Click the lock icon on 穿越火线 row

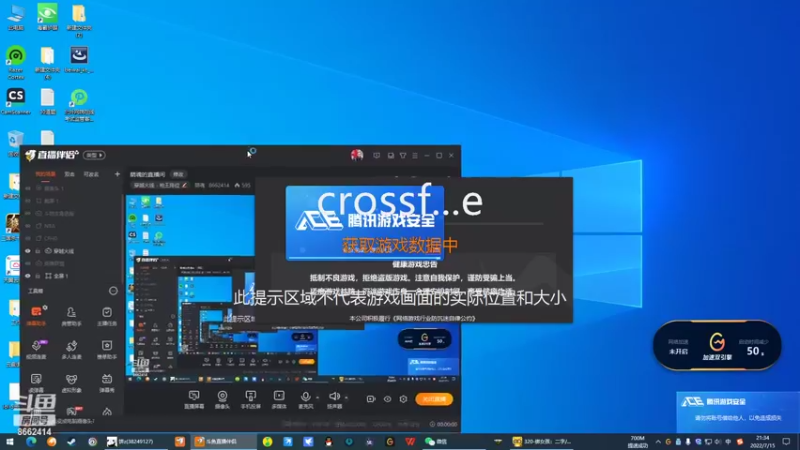pyautogui.click(x=38, y=251)
